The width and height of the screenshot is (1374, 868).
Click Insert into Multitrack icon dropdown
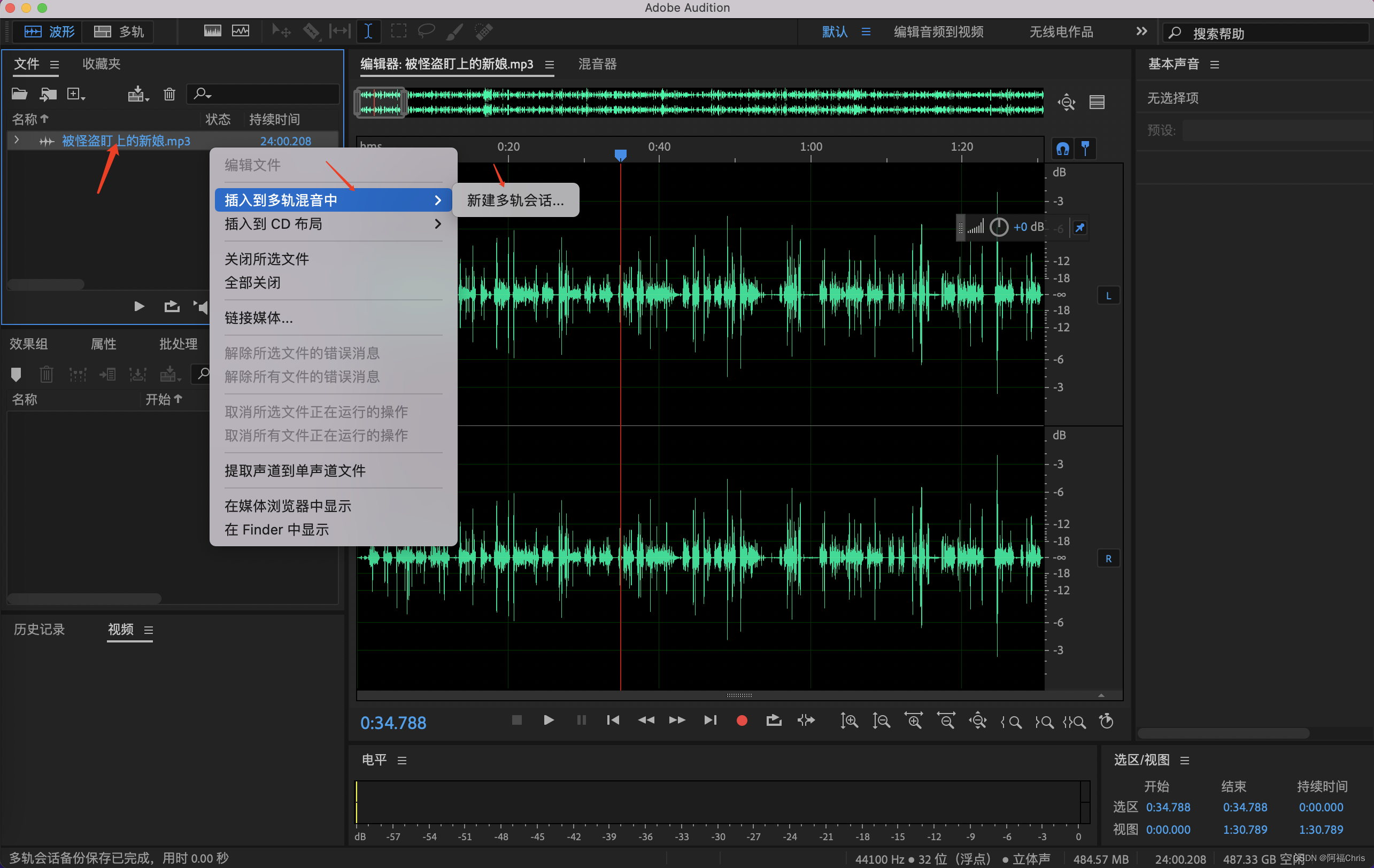(137, 94)
